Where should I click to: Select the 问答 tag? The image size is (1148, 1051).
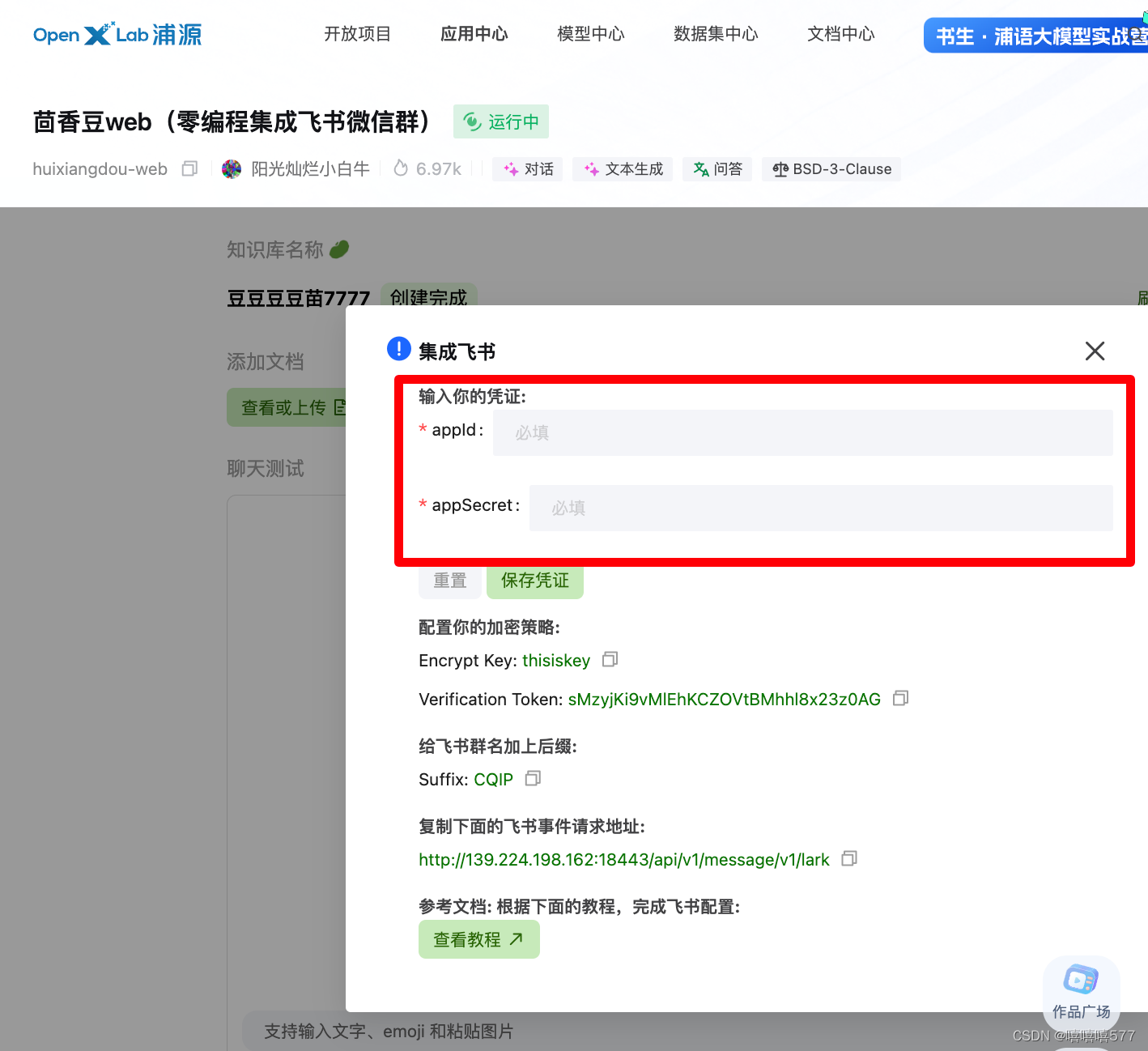(717, 169)
